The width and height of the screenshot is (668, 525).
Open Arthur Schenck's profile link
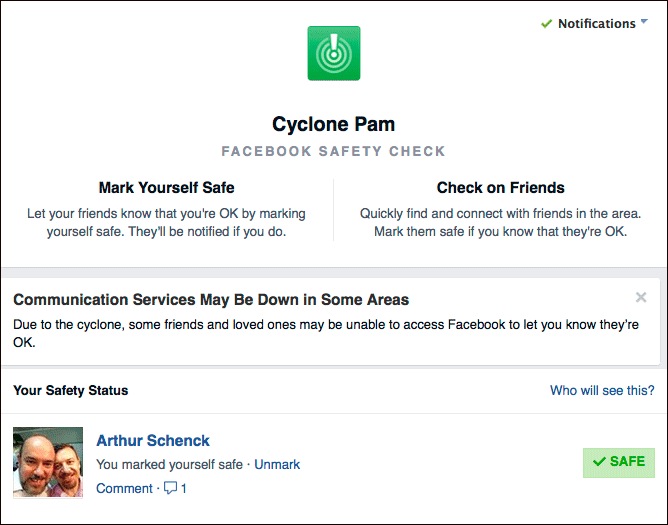click(153, 440)
